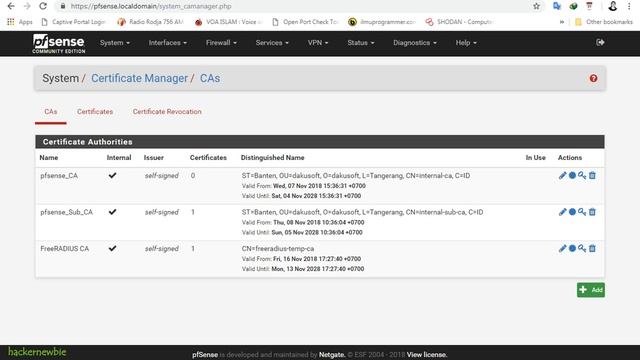The height and width of the screenshot is (360, 640).
Task: Click the Distinguished Name column header
Action: [272, 158]
